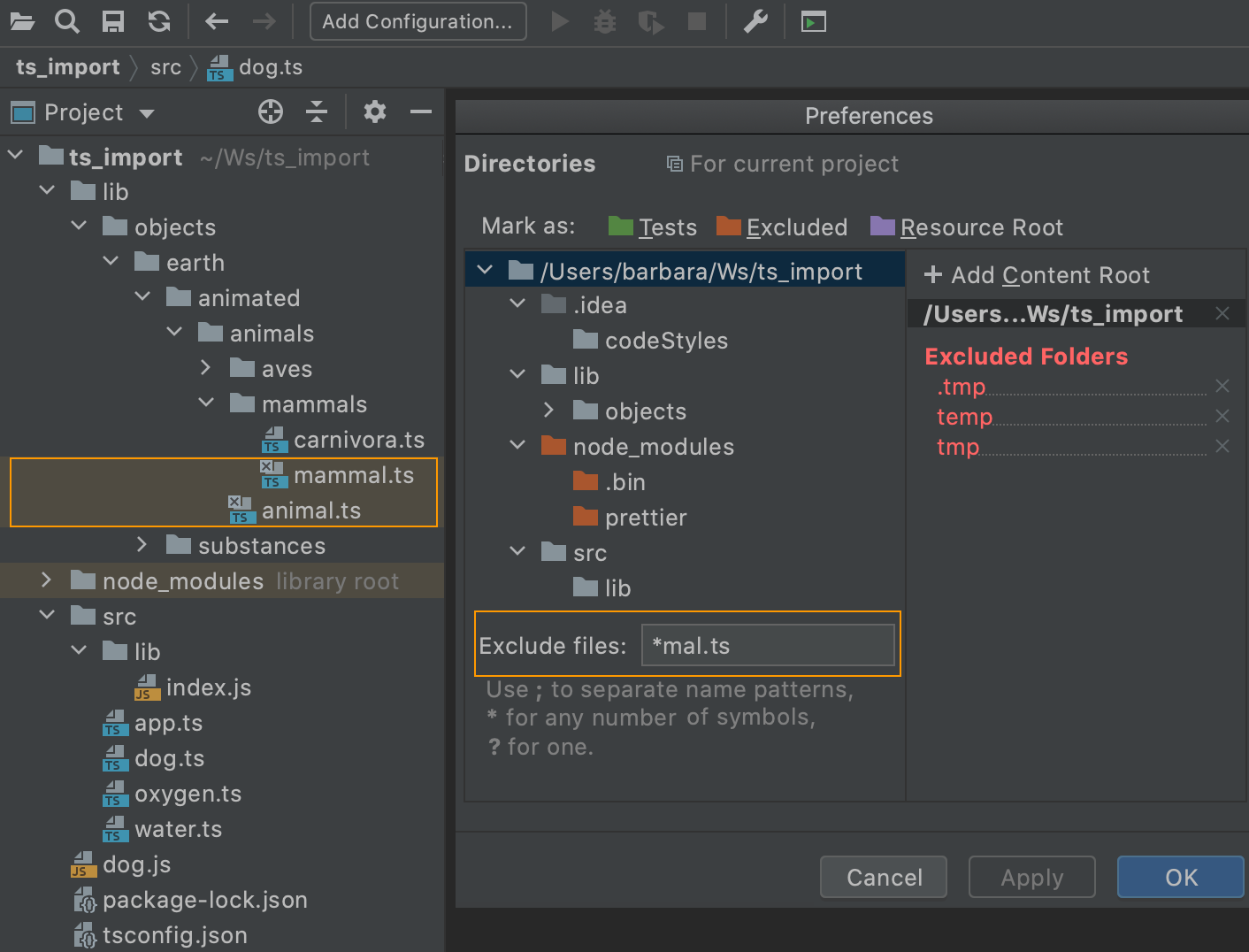Hide Project panel with minus icon
The width and height of the screenshot is (1249, 952).
421,111
